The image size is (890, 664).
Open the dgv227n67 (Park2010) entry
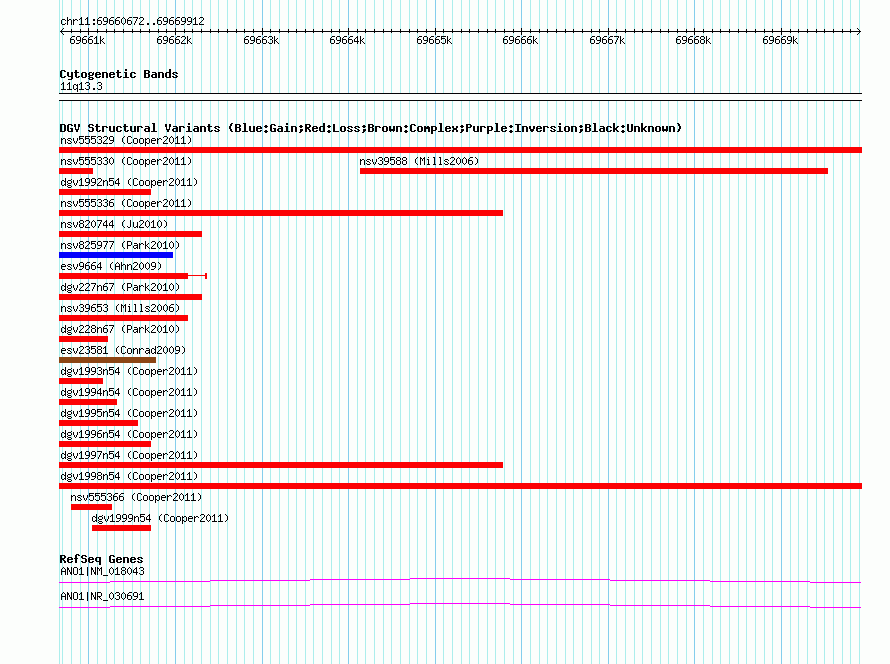(x=120, y=287)
